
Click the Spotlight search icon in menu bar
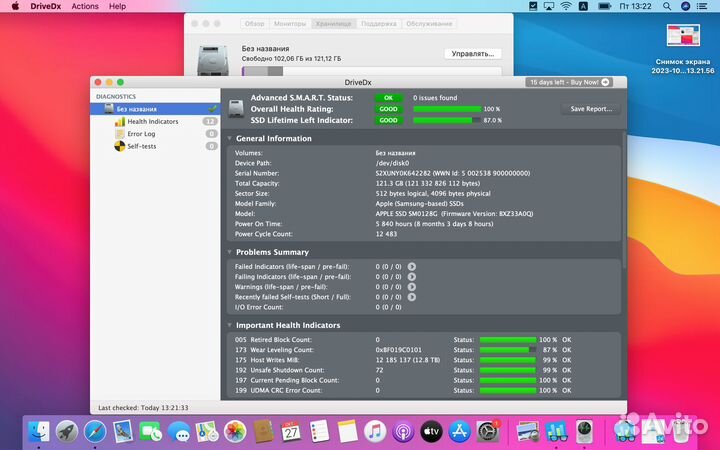pos(667,6)
